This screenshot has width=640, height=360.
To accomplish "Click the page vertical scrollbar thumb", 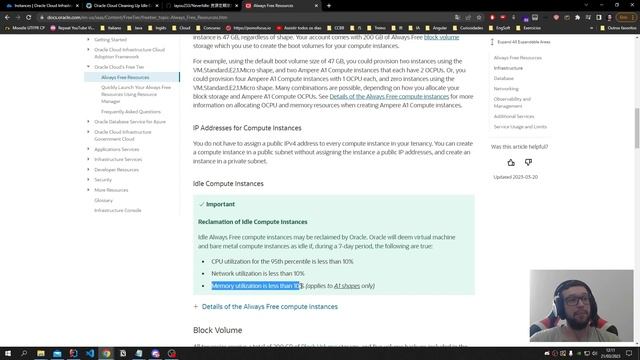I will click(x=636, y=128).
